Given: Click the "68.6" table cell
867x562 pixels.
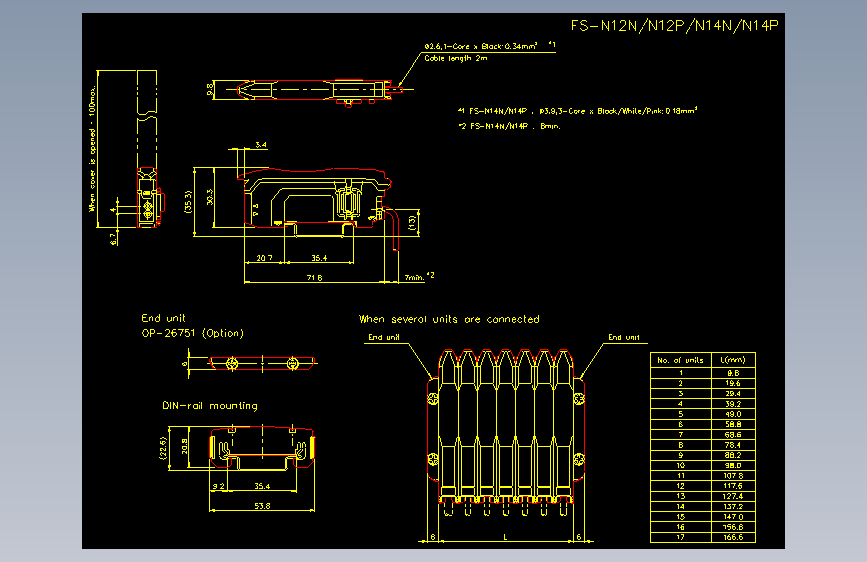Looking at the screenshot, I should (733, 435).
